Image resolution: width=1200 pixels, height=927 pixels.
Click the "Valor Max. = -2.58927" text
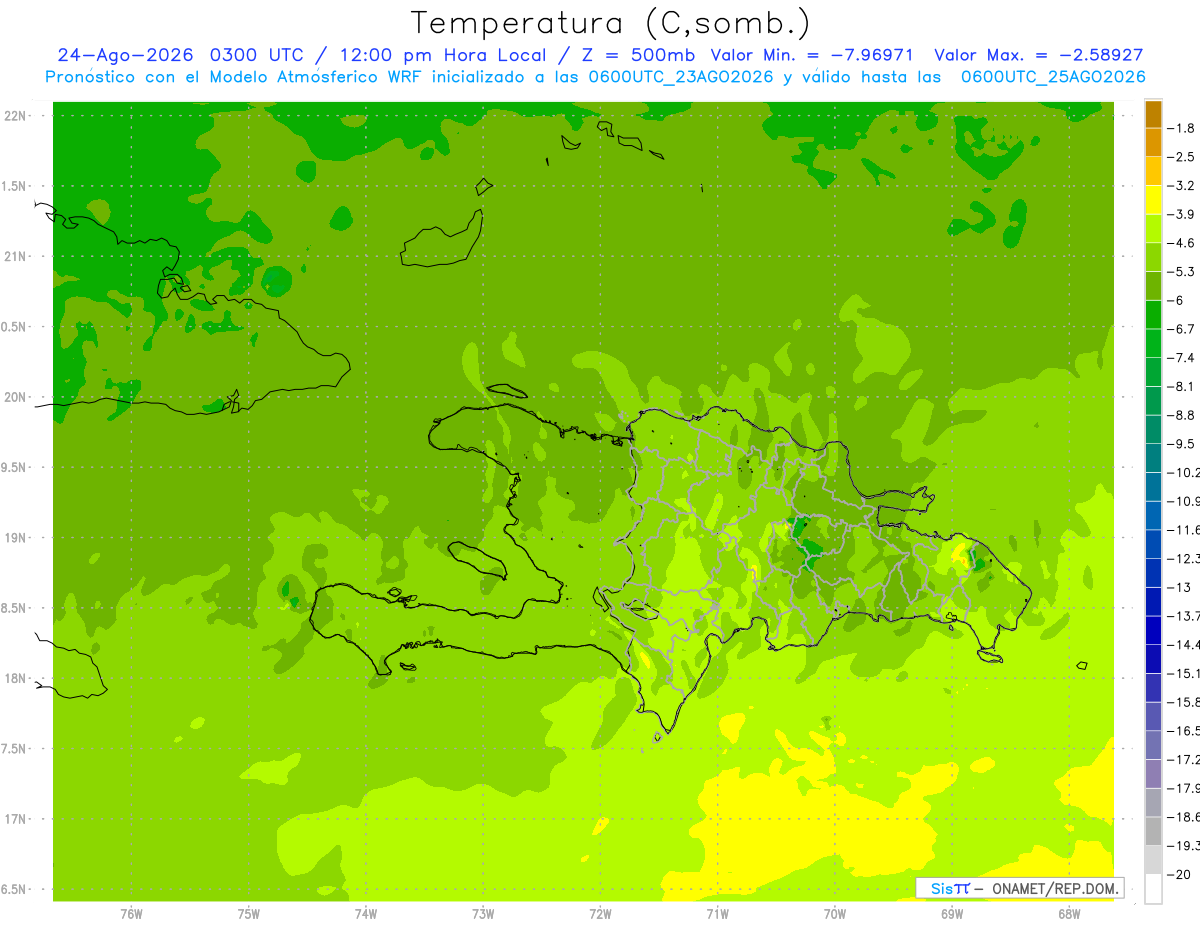[x=1039, y=55]
